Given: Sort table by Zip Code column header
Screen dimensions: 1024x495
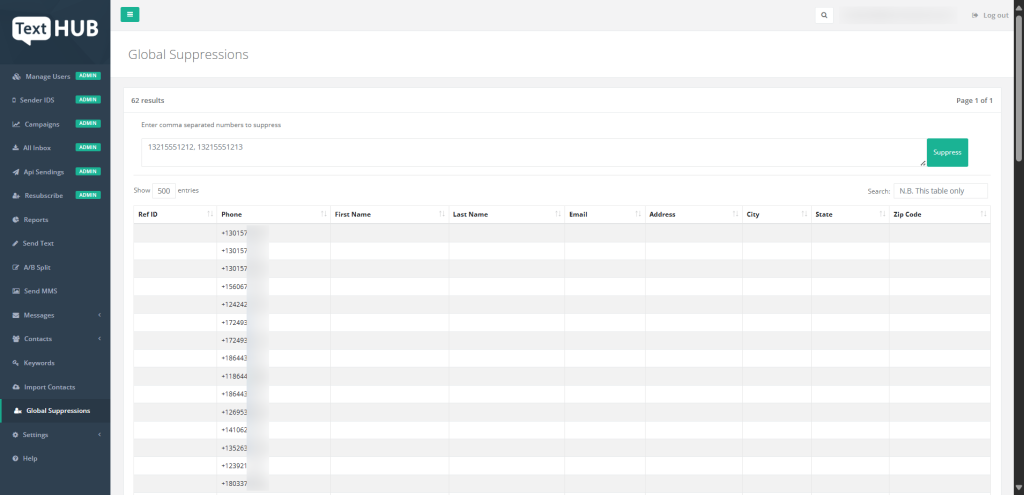Looking at the screenshot, I should (938, 214).
